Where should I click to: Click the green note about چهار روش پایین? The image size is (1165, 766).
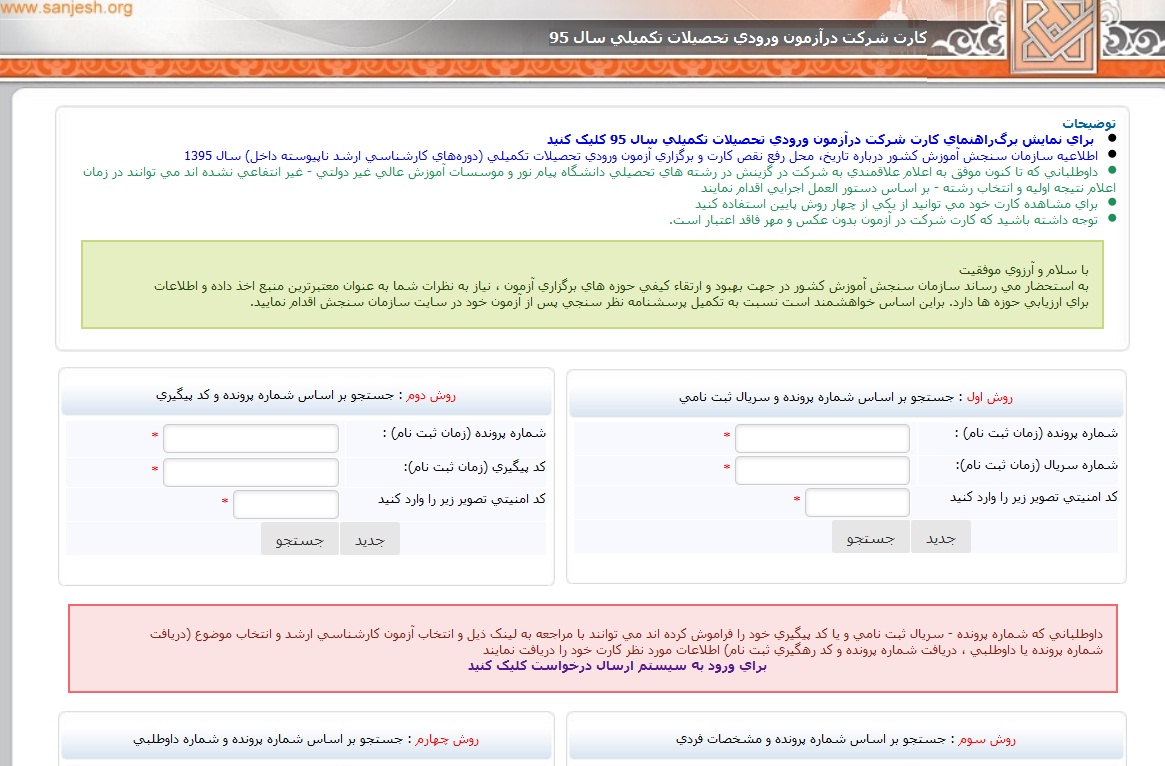point(896,204)
